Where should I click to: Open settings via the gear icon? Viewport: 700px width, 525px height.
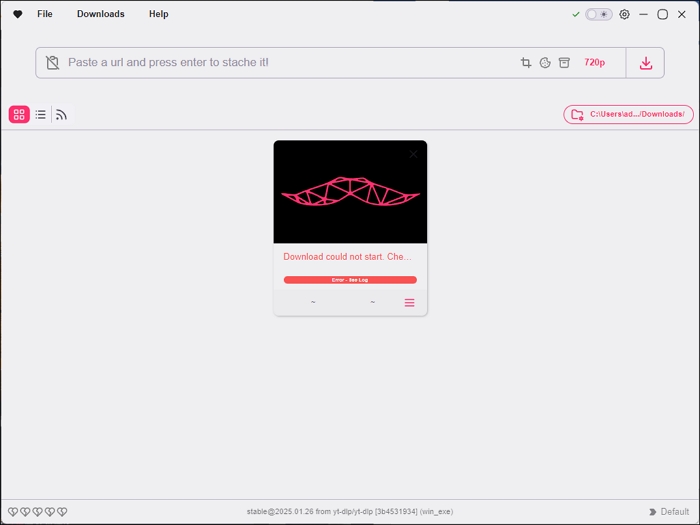pyautogui.click(x=625, y=15)
